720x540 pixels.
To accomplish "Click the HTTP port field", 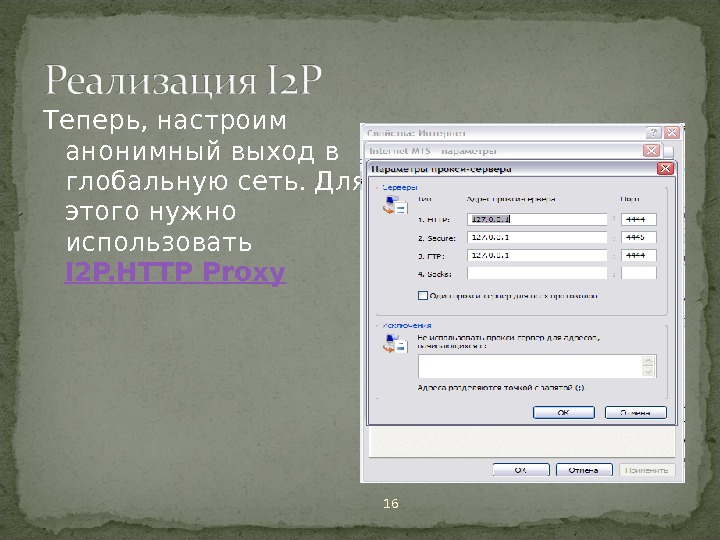I will coord(639,219).
